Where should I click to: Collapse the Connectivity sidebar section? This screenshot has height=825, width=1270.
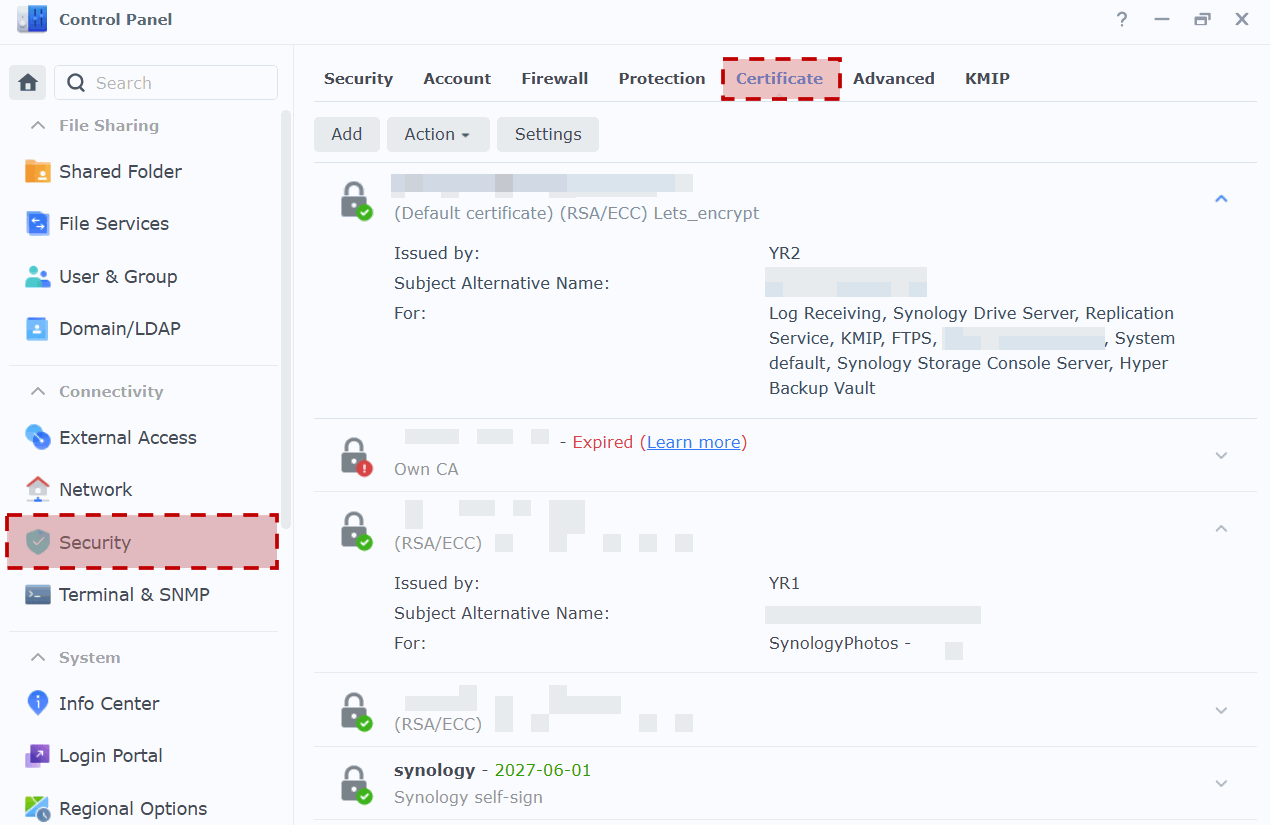pyautogui.click(x=38, y=391)
